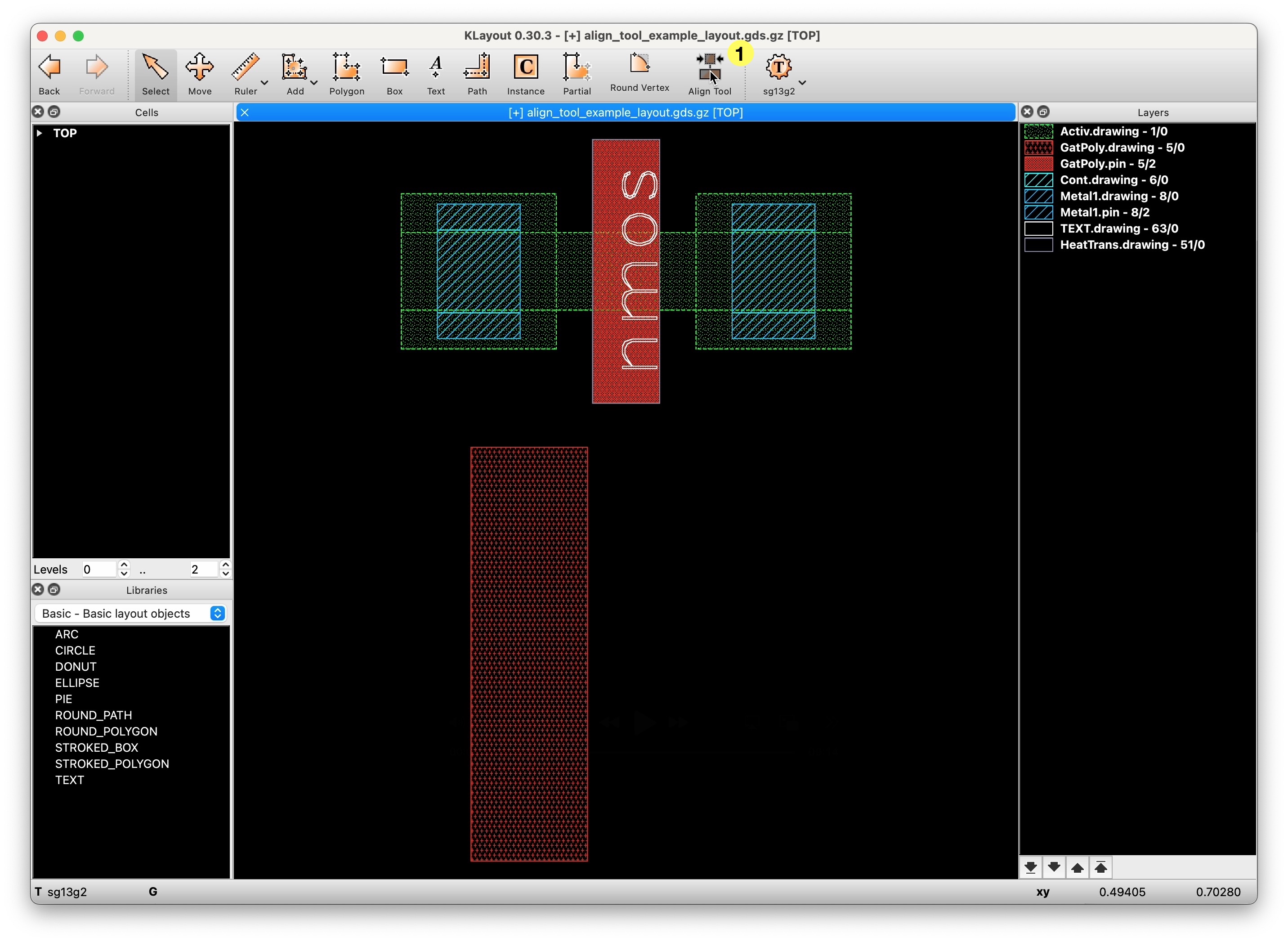1288x942 pixels.
Task: Click the GatPoly.pin layer color swatch
Action: (x=1038, y=164)
